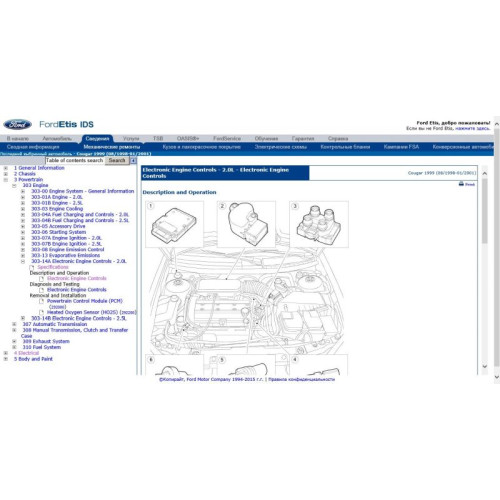Expand the 5 Body and Paint node
Image resolution: width=500 pixels, height=500 pixels.
click(x=6, y=359)
